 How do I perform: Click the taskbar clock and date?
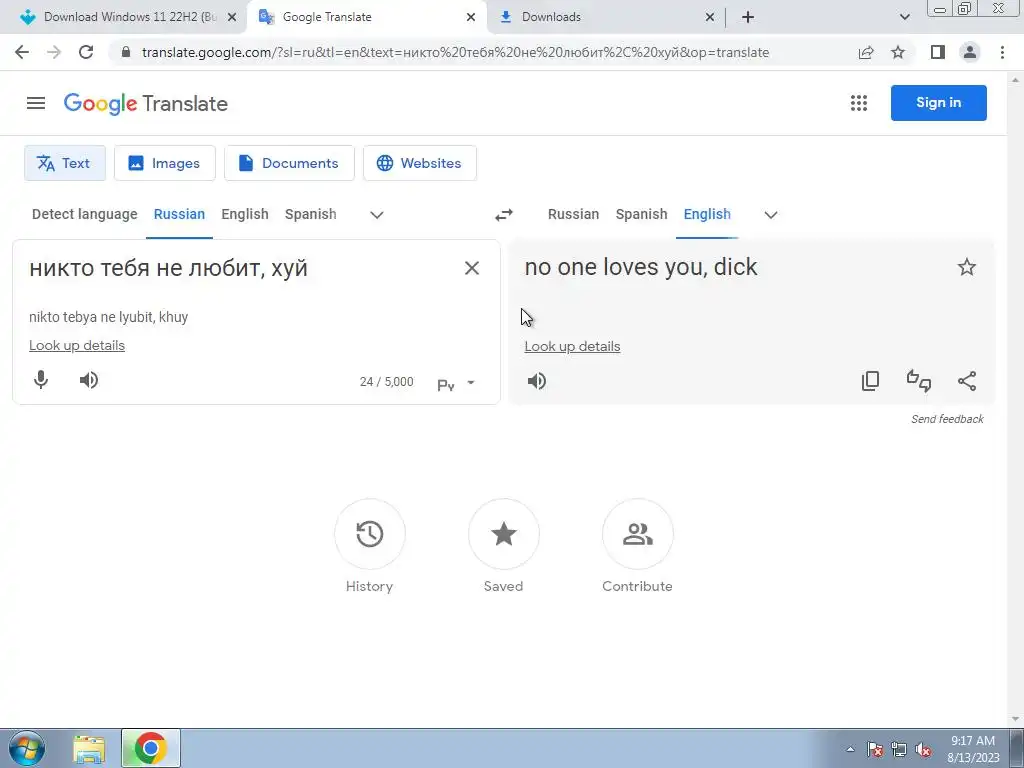[973, 749]
